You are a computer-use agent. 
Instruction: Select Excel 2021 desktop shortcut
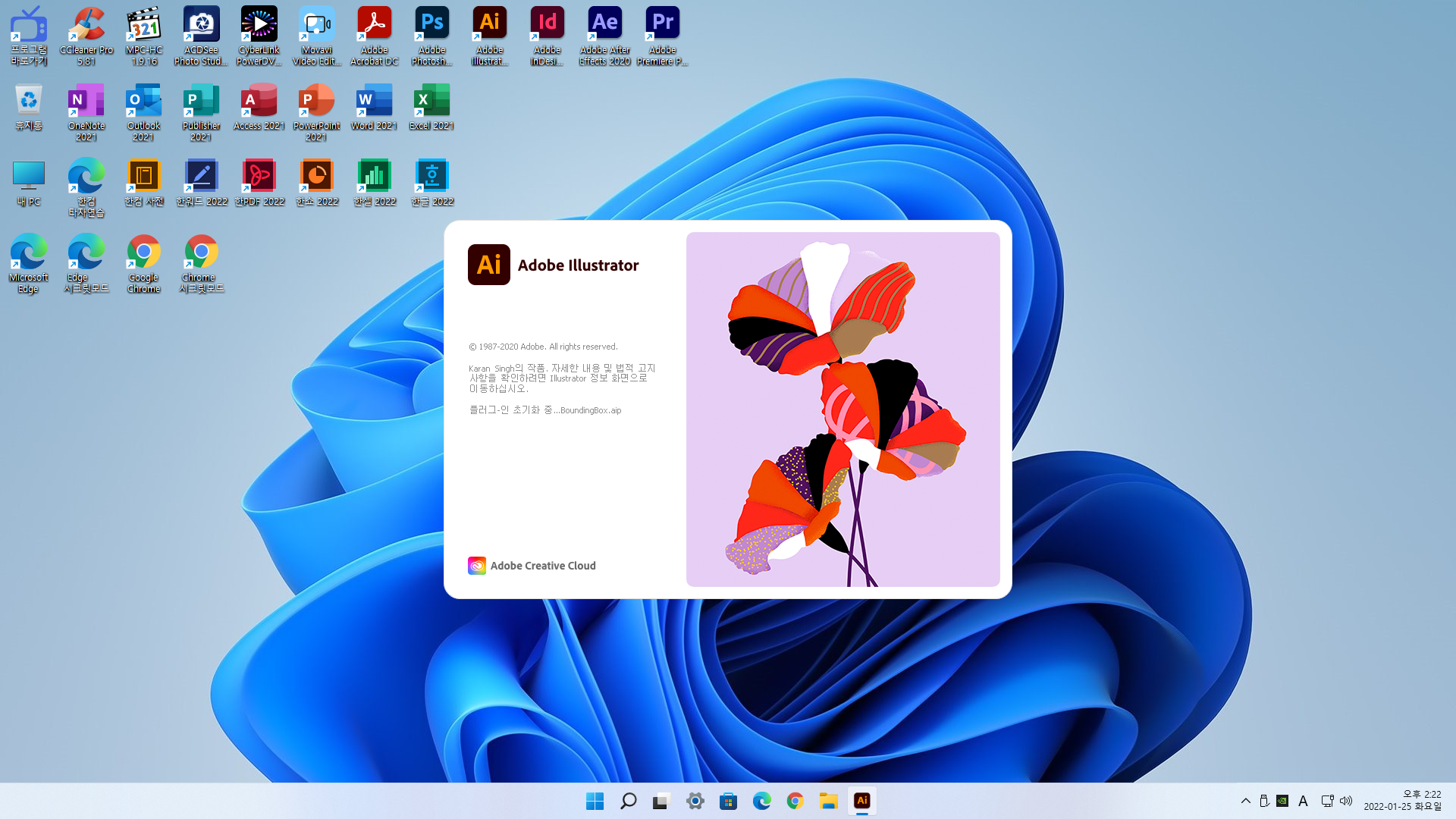pyautogui.click(x=431, y=100)
